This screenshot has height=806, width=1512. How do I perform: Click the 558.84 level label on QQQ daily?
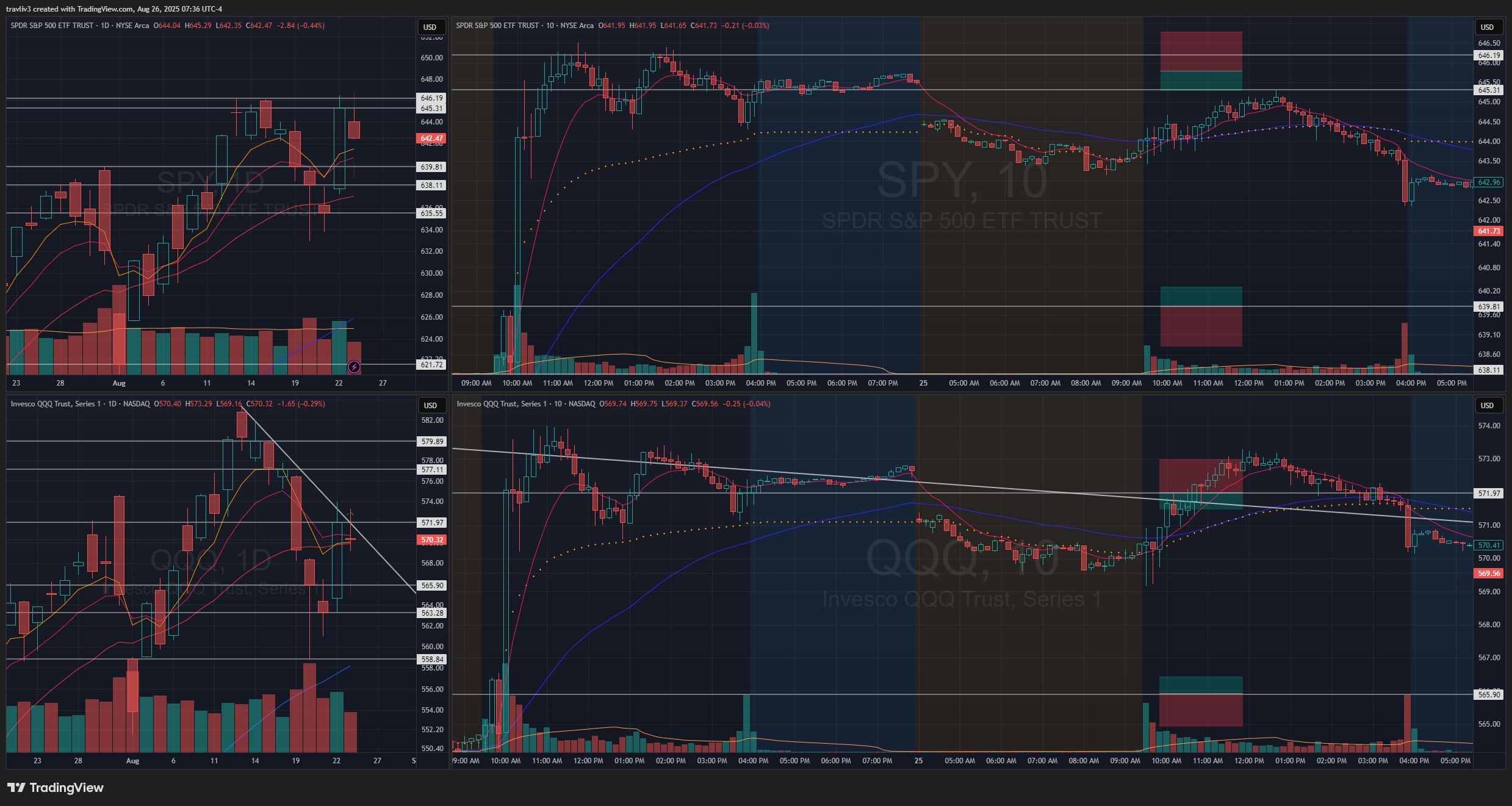[x=432, y=659]
